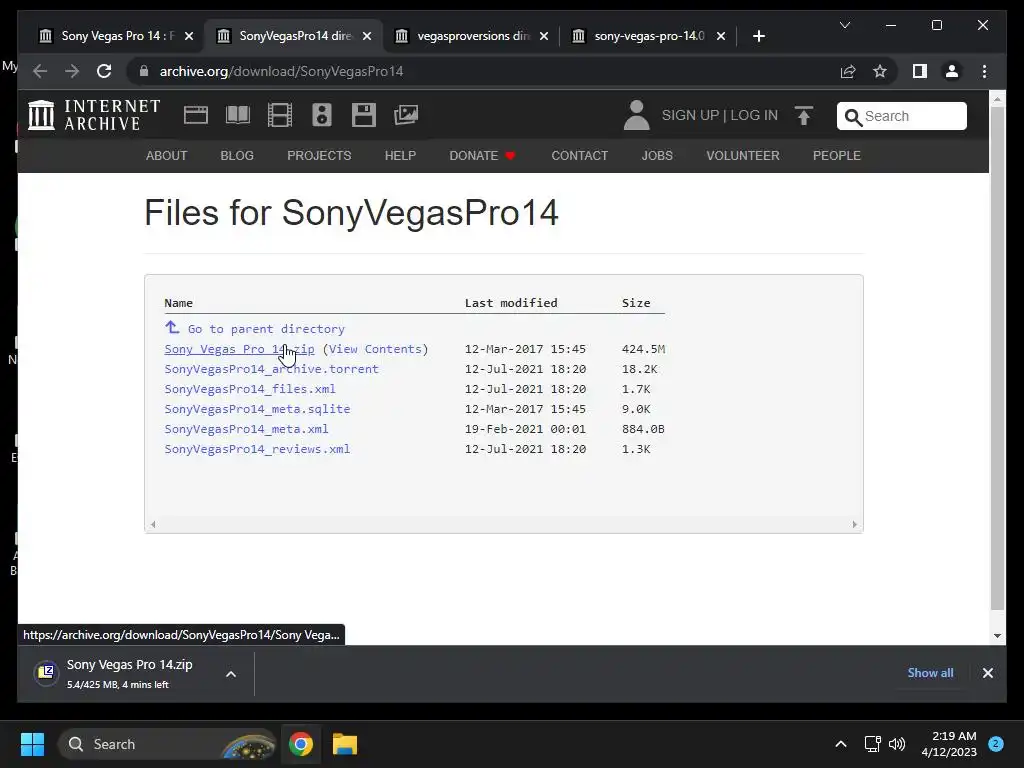Open the VOLUNTEER menu item
Screen dimensions: 1024x768
(x=743, y=155)
